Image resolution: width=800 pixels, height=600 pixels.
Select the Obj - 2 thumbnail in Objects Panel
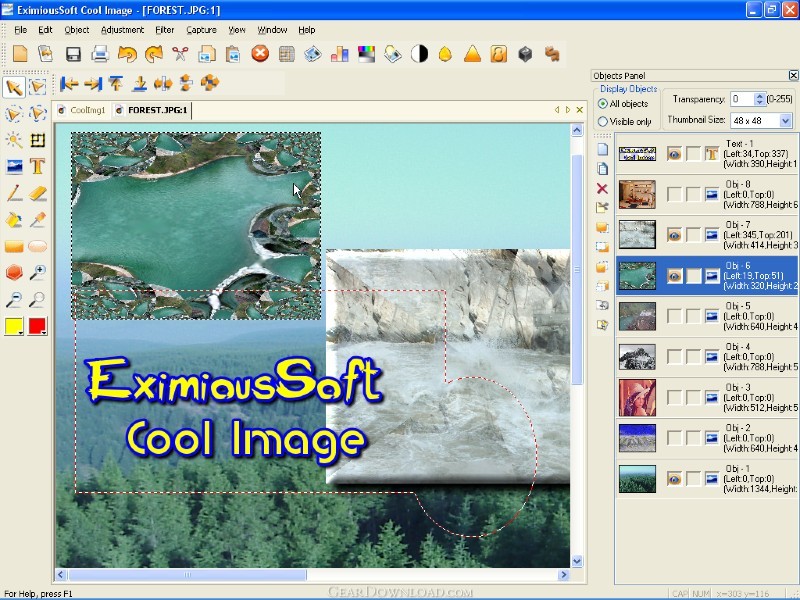637,438
